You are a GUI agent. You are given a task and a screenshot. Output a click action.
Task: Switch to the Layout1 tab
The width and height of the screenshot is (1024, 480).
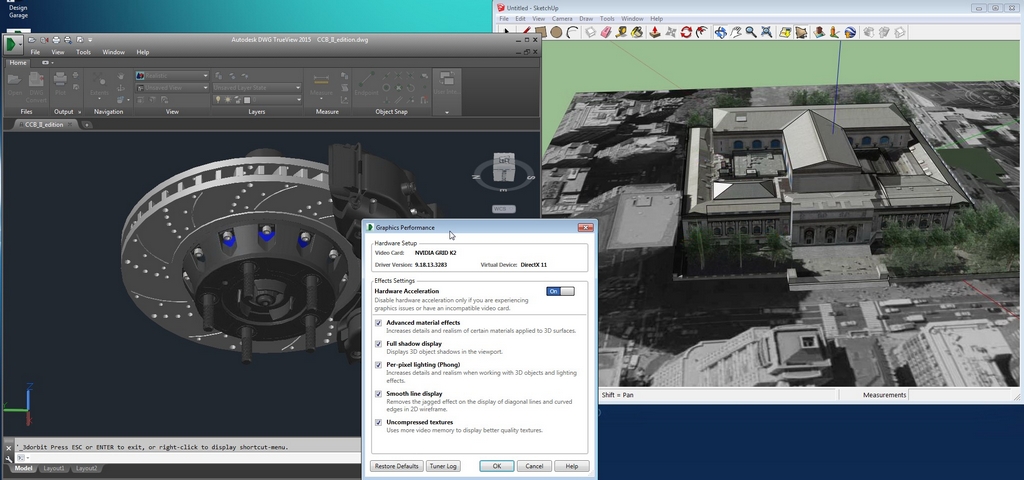pos(54,468)
